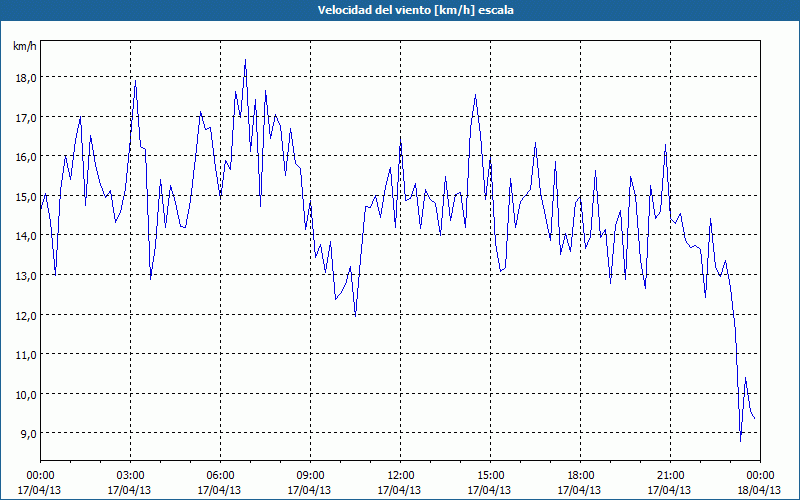Click the 21:00 time axis label

(670, 476)
